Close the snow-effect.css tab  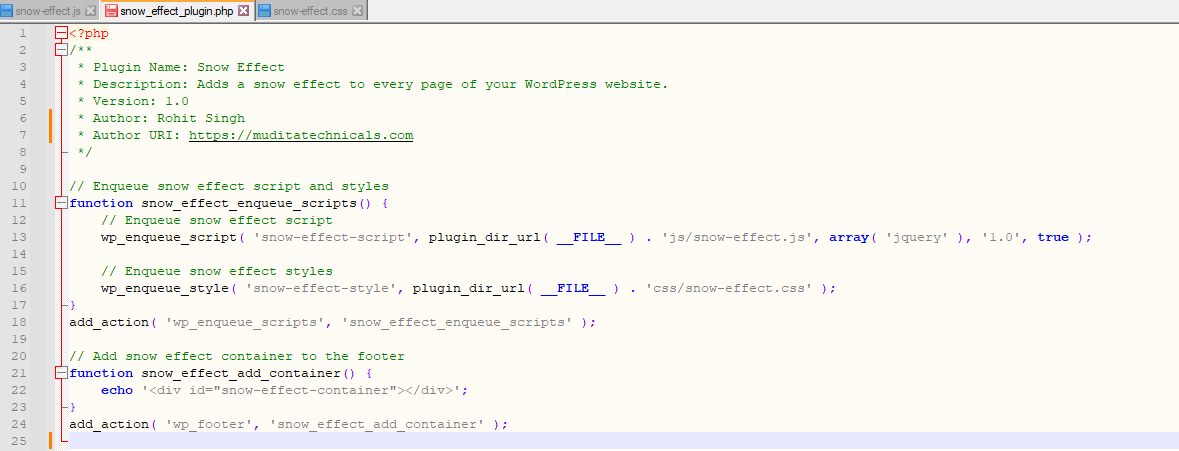[356, 11]
